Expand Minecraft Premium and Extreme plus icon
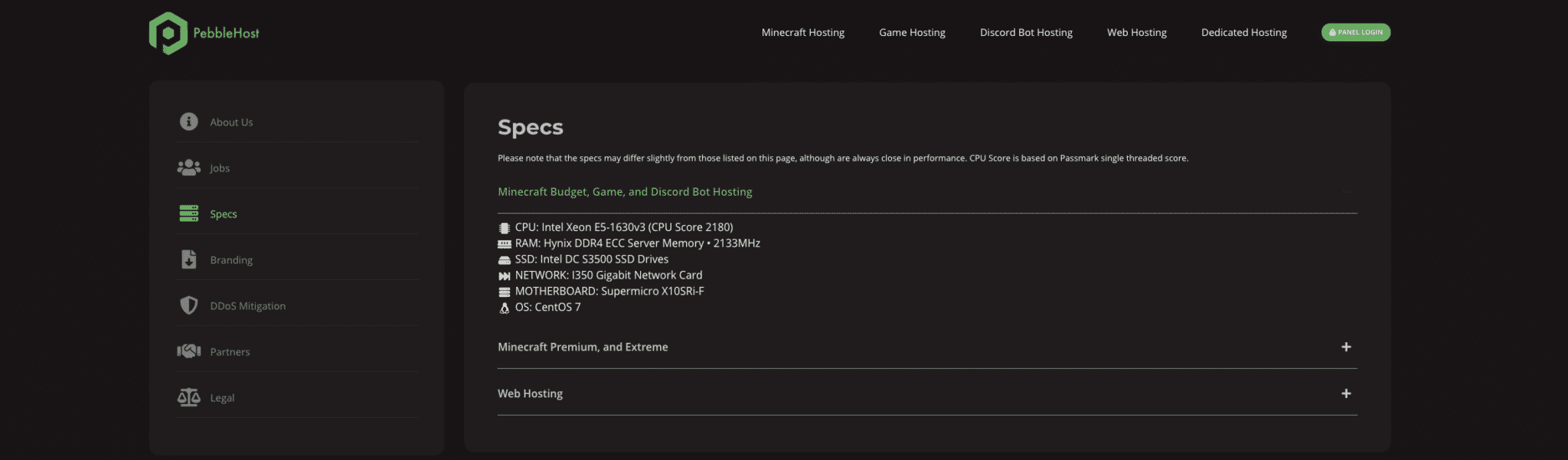1568x460 pixels. point(1346,347)
